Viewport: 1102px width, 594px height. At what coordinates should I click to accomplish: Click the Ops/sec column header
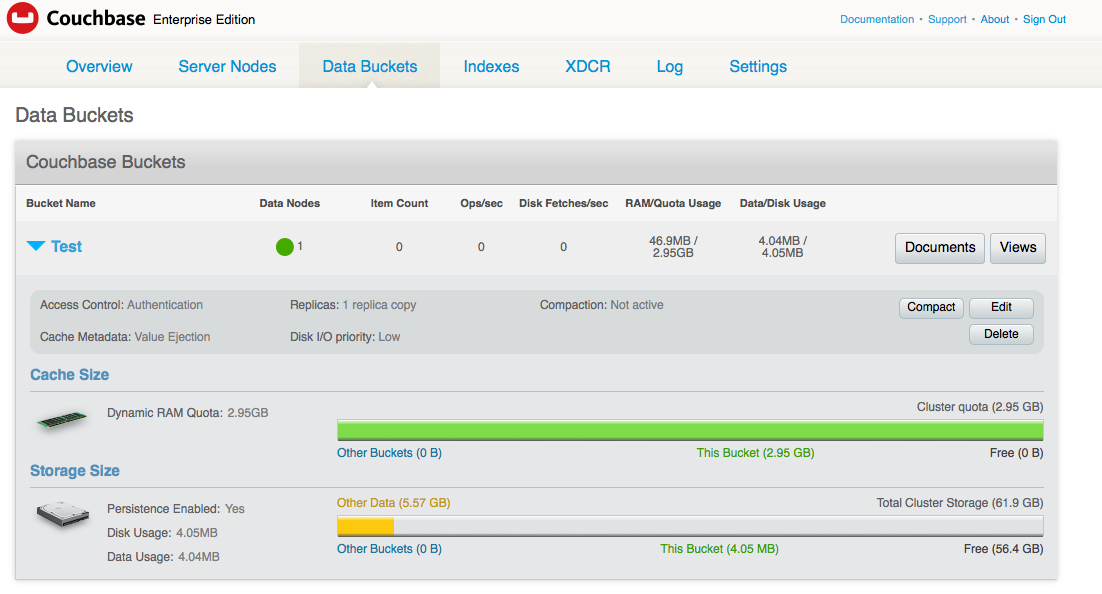pos(481,203)
